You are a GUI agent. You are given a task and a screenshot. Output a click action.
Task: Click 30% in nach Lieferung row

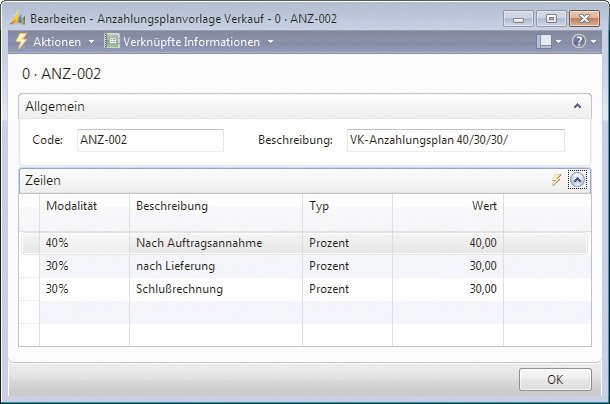[84, 266]
